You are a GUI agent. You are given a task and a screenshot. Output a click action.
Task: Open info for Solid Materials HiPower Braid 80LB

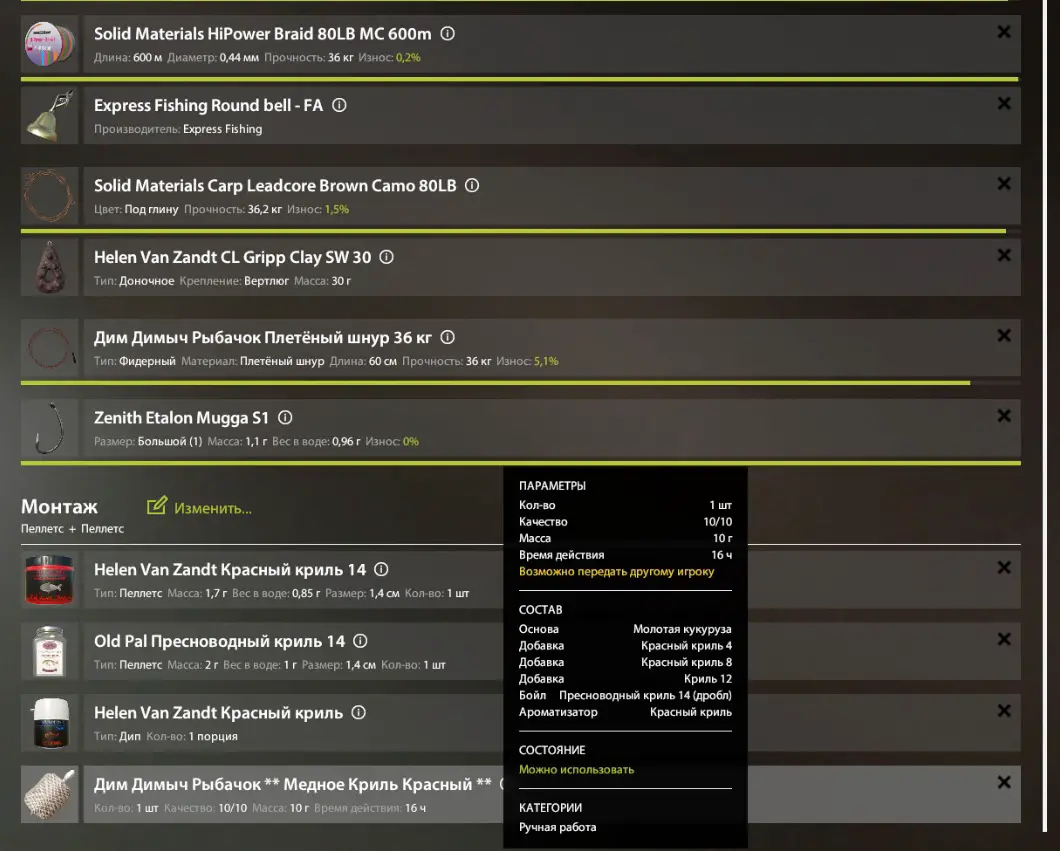point(448,34)
